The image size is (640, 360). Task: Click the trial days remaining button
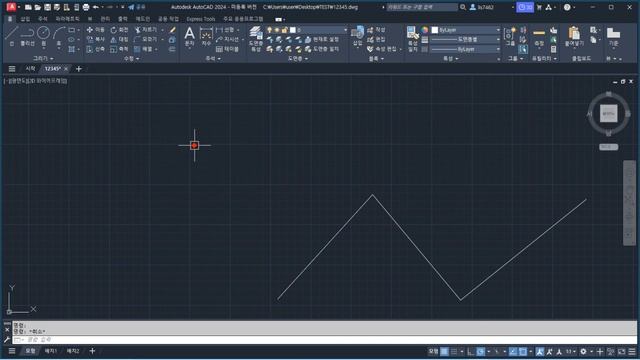click(x=525, y=7)
